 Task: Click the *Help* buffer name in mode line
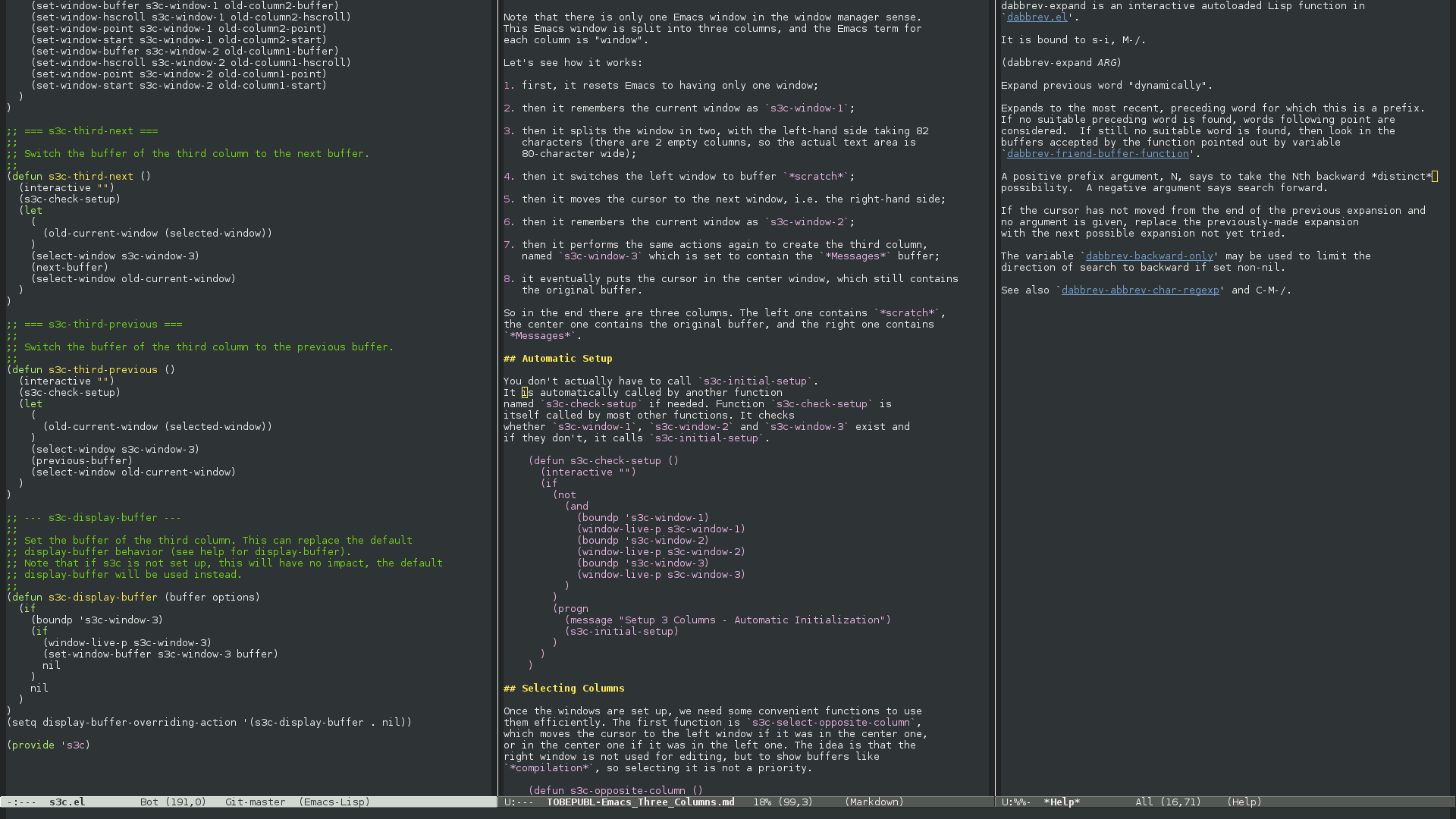(1062, 802)
